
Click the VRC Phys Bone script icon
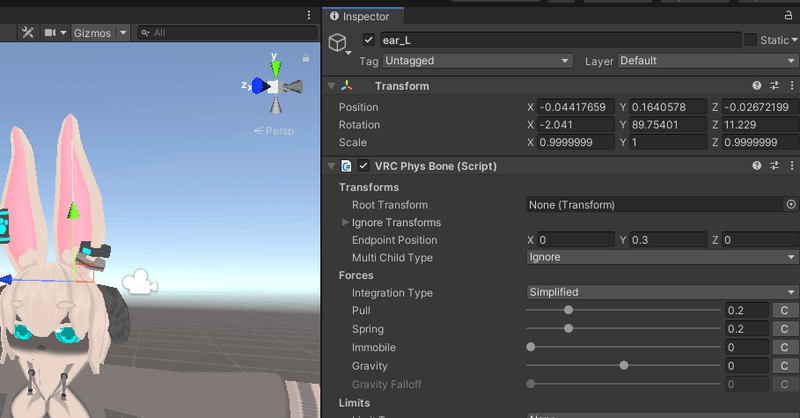point(346,166)
